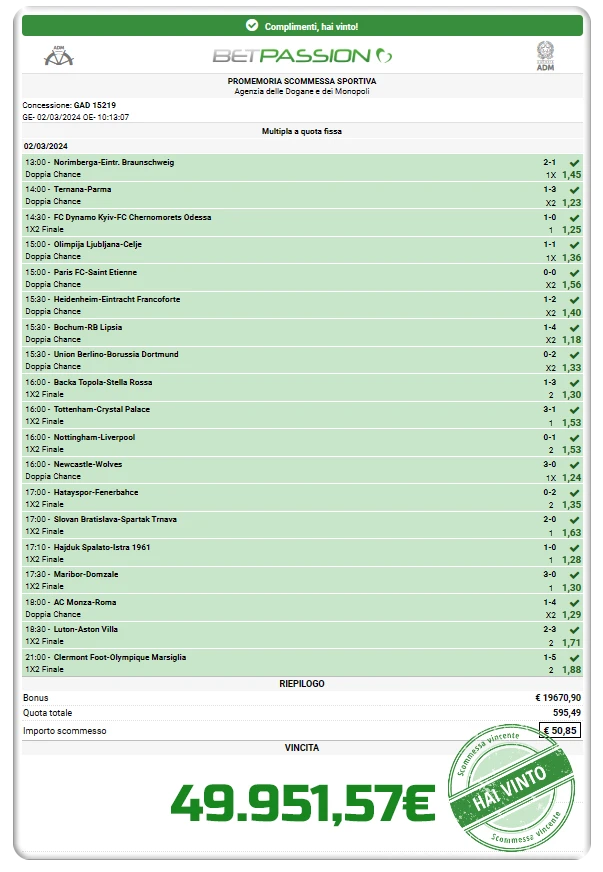Click the green check for Clermont Foot-Olympique Marsiglia

coord(575,658)
